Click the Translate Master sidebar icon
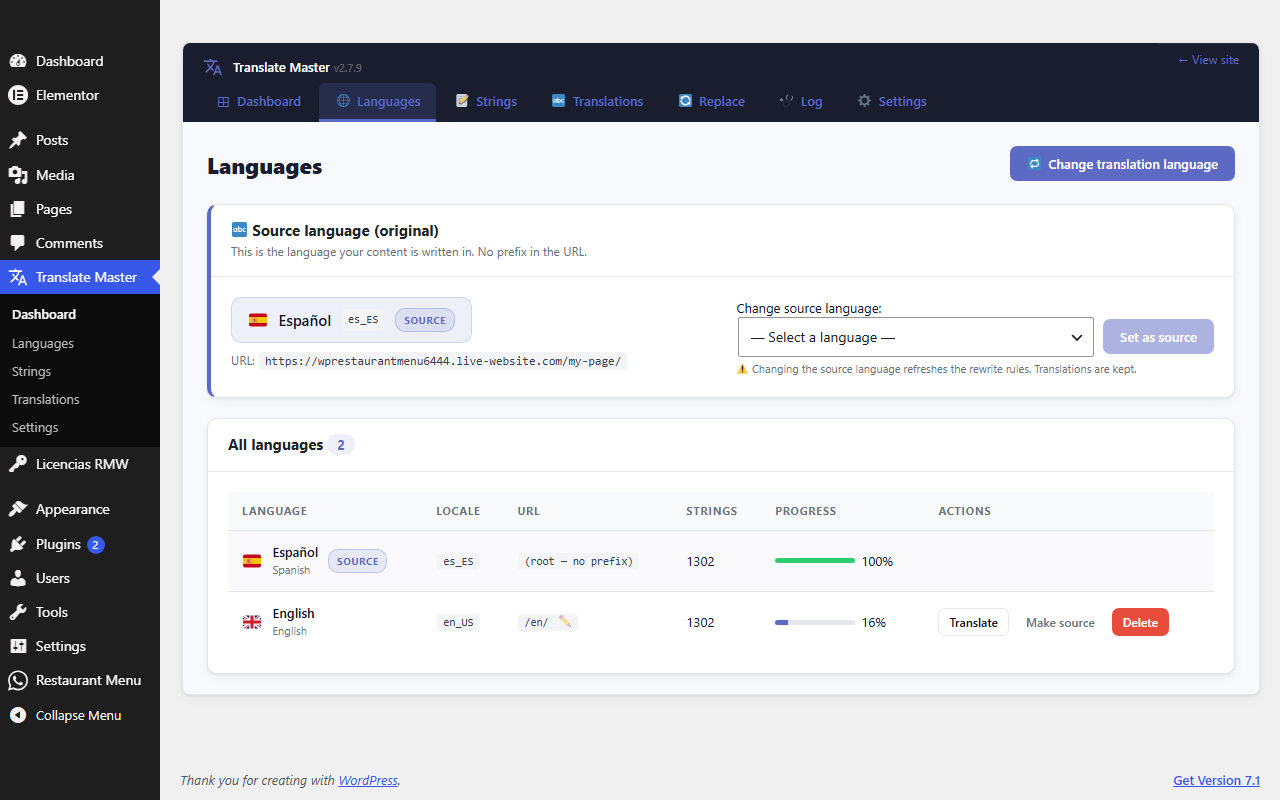The image size is (1280, 800). [18, 277]
